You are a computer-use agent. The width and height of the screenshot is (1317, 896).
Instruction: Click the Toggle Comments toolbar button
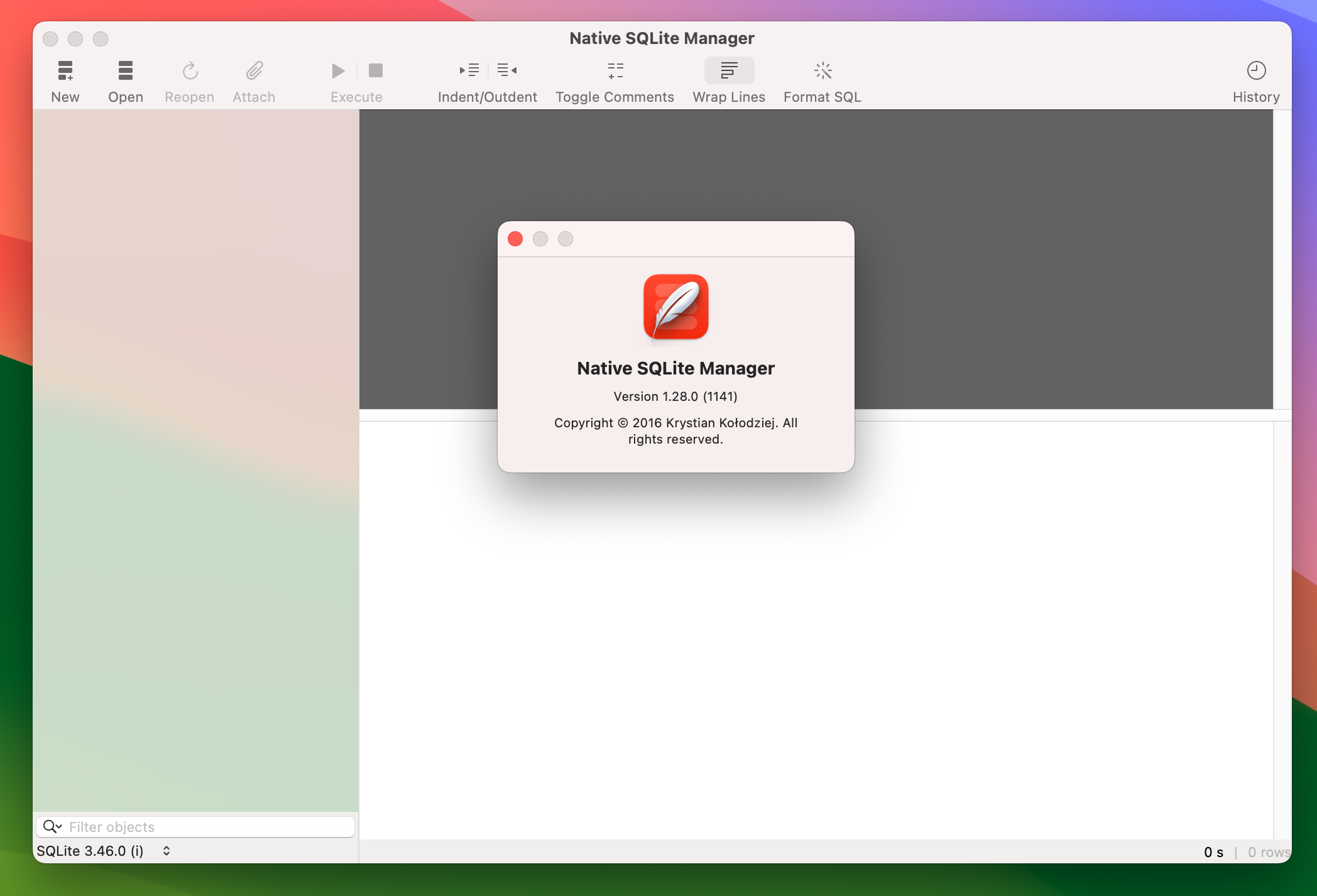[614, 80]
